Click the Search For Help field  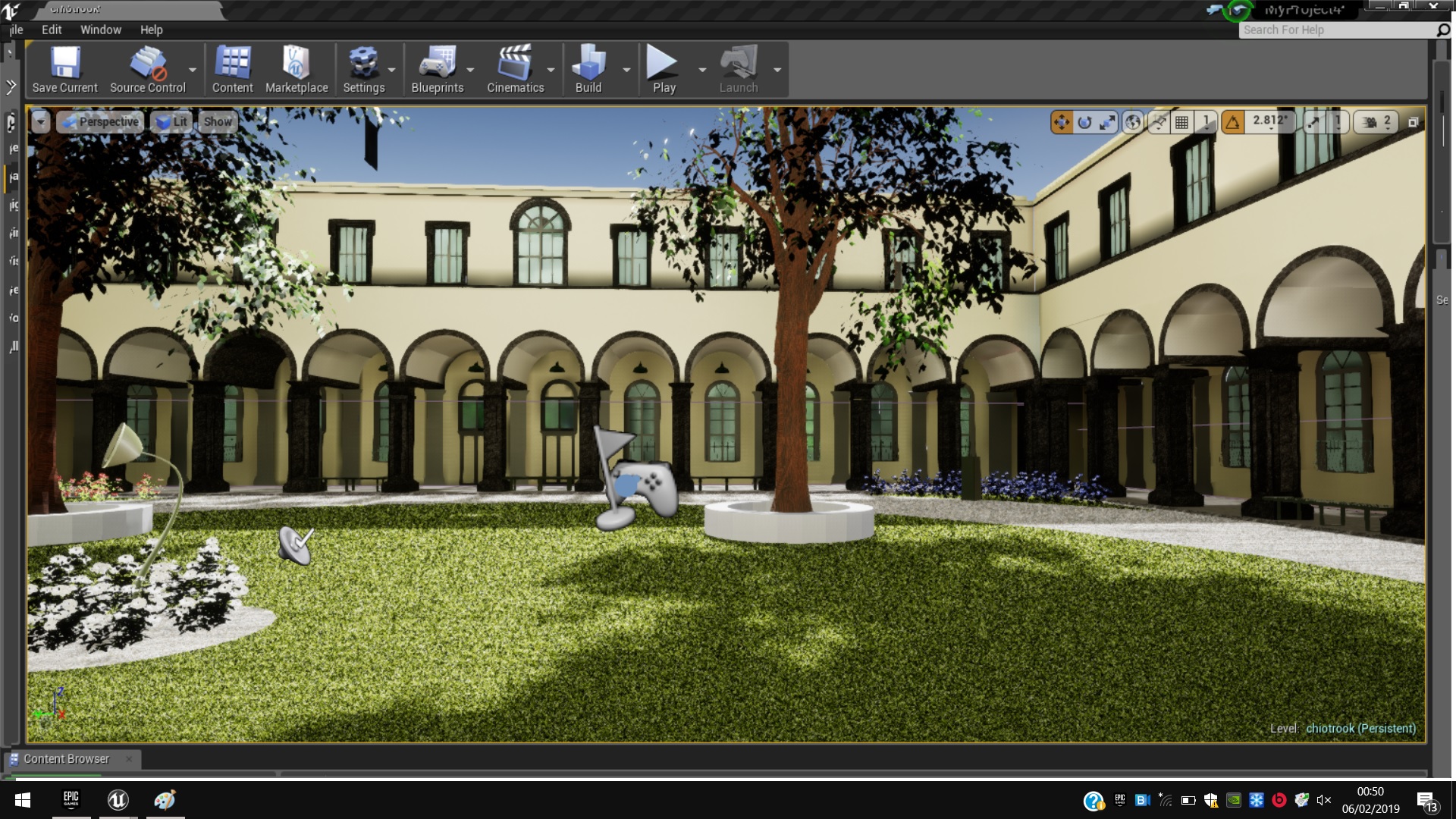[x=1336, y=30]
